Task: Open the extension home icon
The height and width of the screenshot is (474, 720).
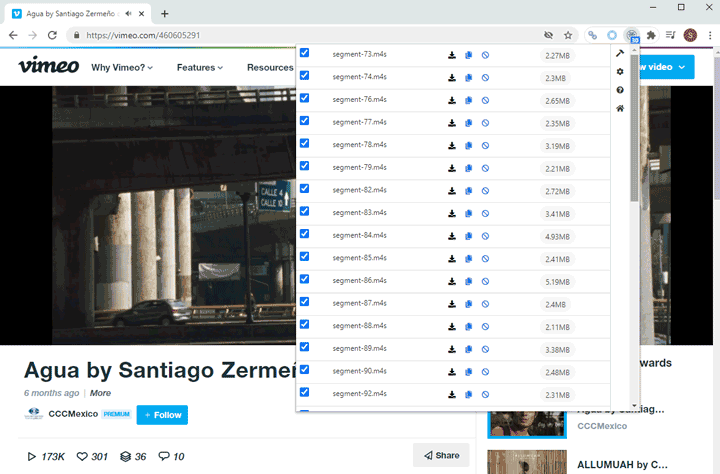Action: click(x=620, y=108)
